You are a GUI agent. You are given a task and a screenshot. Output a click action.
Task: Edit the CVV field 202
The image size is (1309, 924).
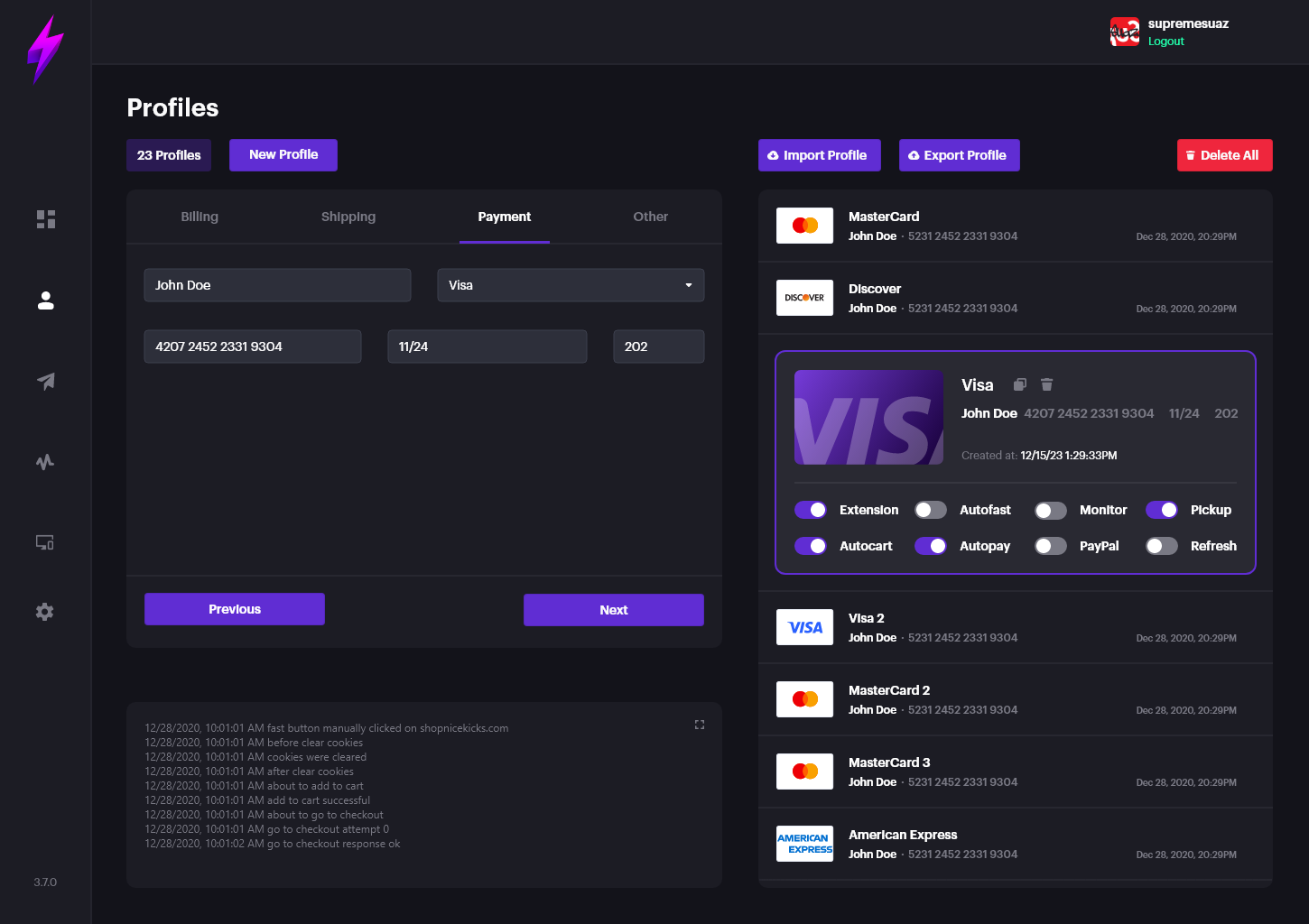659,346
